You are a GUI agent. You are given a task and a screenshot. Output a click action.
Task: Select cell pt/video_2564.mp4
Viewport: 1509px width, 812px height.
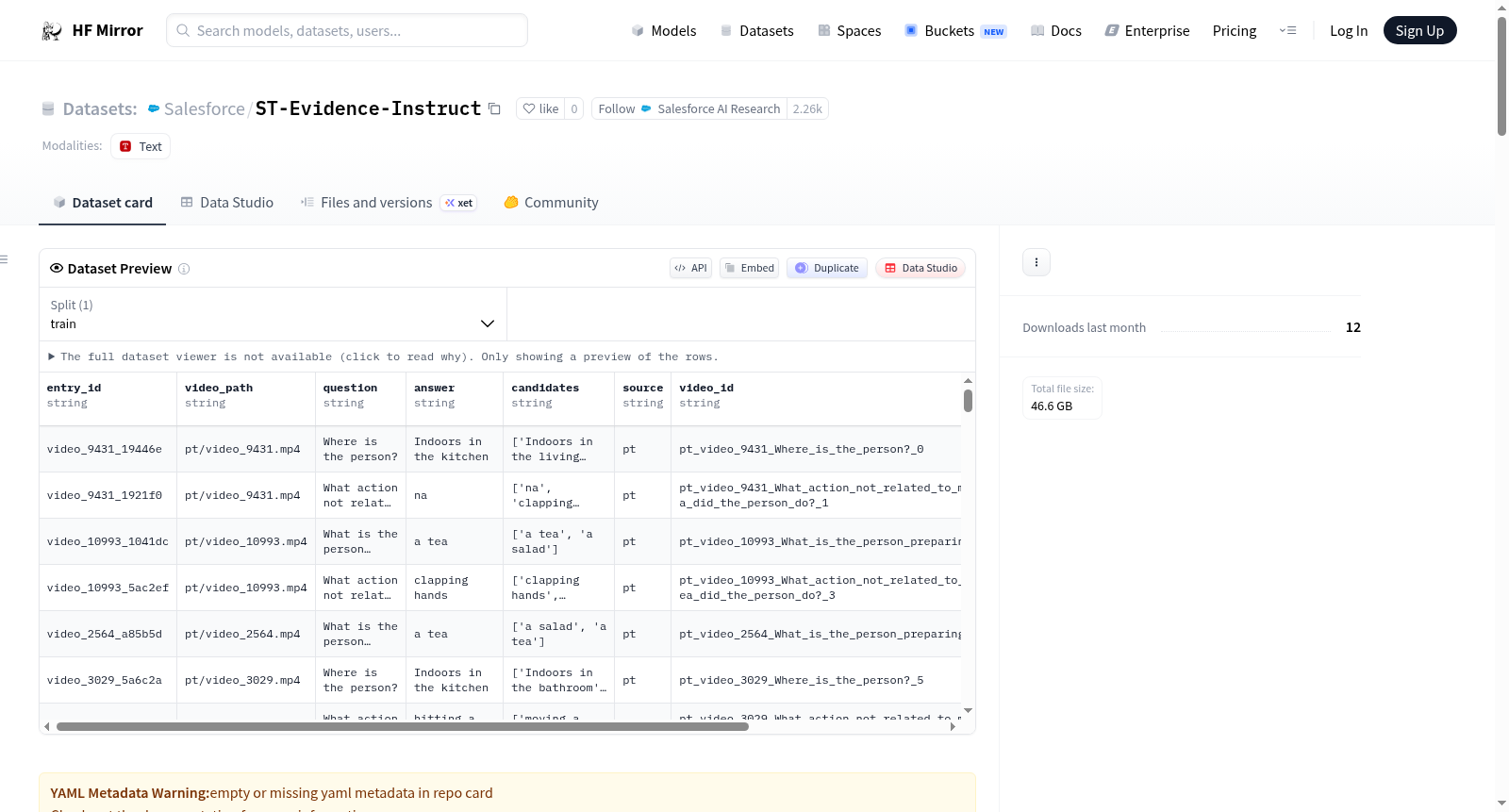coord(246,635)
